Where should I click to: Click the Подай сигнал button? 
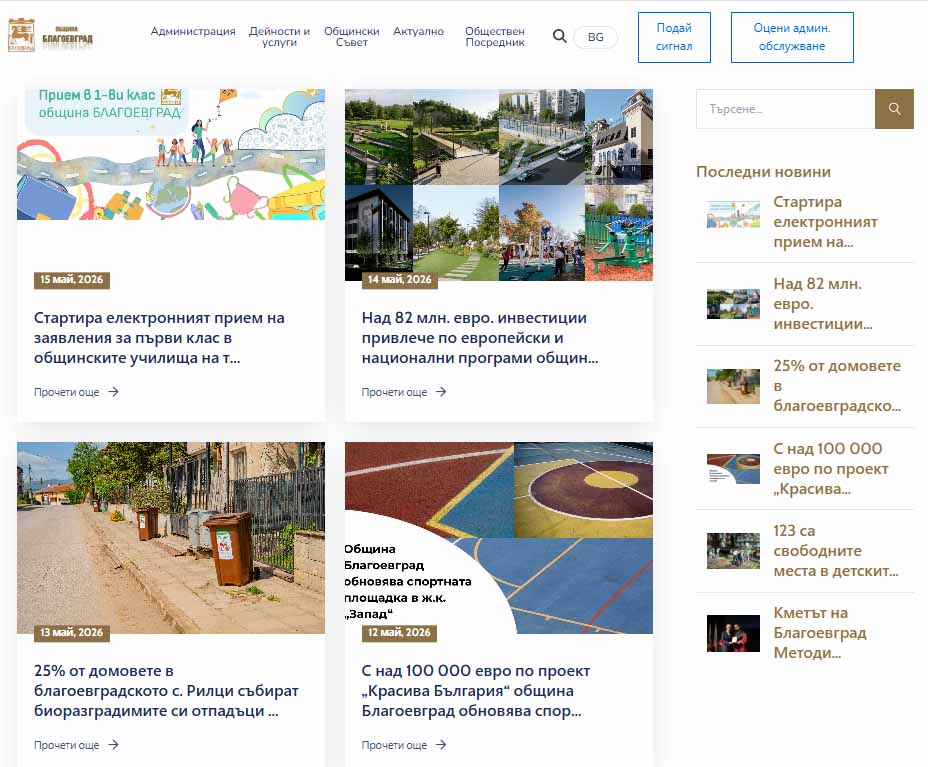[x=674, y=37]
